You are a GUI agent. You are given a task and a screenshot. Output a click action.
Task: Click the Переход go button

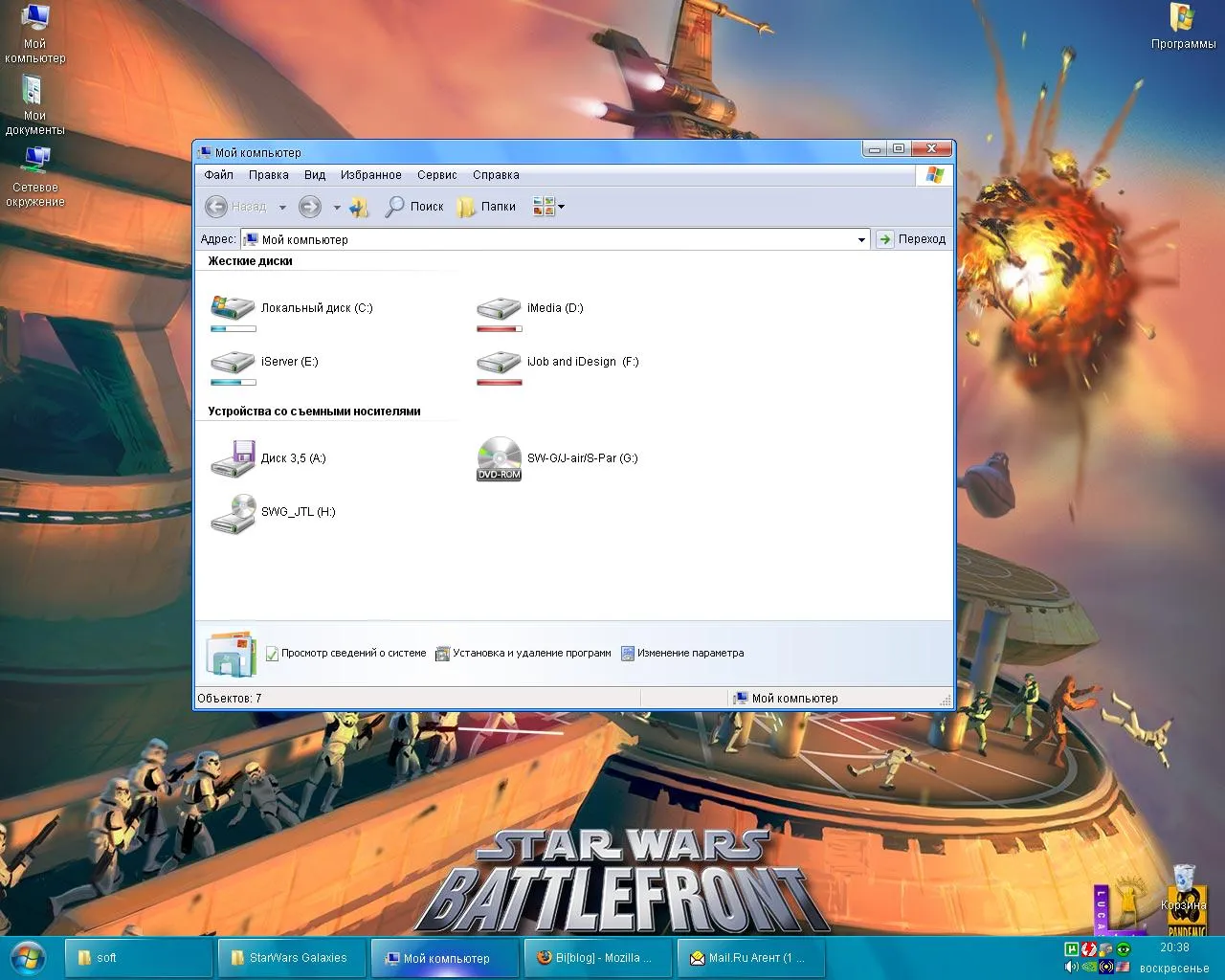coord(912,239)
